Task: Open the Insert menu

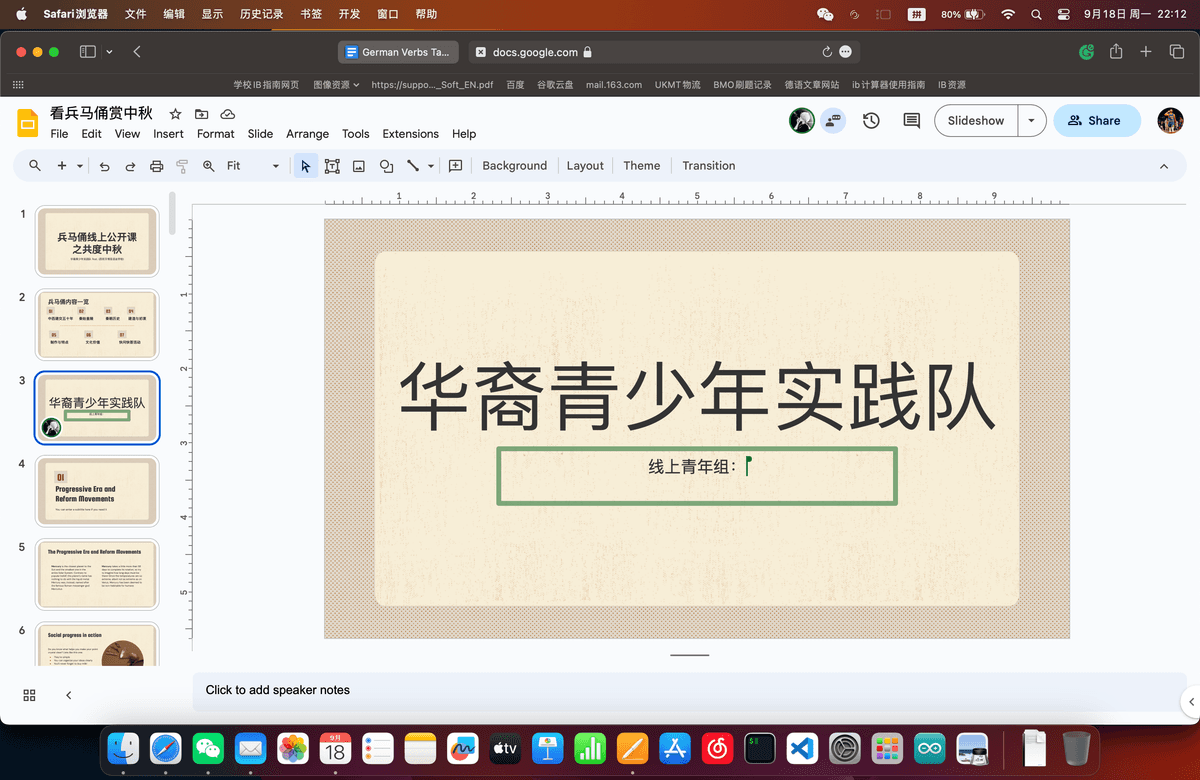Action: tap(168, 134)
